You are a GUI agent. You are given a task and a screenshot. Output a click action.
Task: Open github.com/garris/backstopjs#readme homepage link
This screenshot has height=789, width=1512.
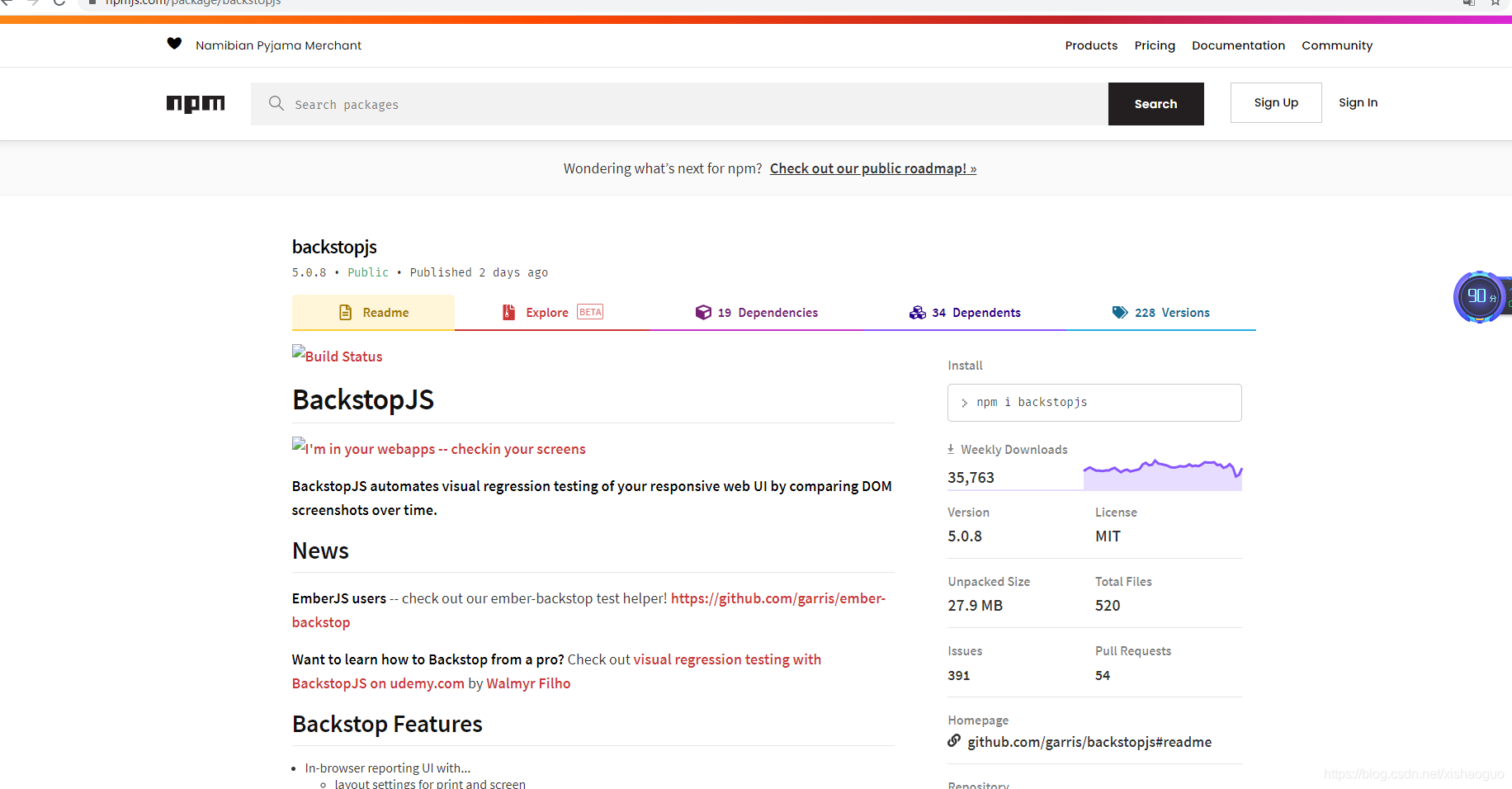coord(1089,742)
